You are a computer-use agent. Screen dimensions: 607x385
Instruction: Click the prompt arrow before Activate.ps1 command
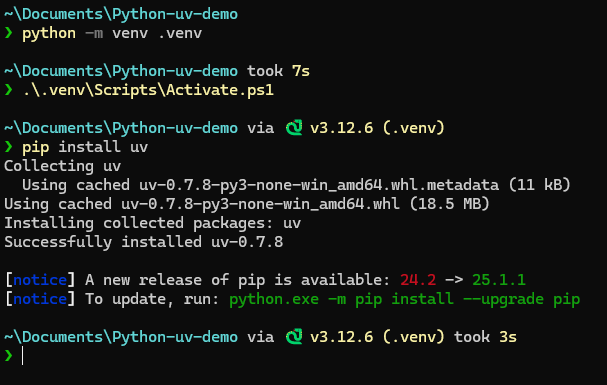[9, 90]
